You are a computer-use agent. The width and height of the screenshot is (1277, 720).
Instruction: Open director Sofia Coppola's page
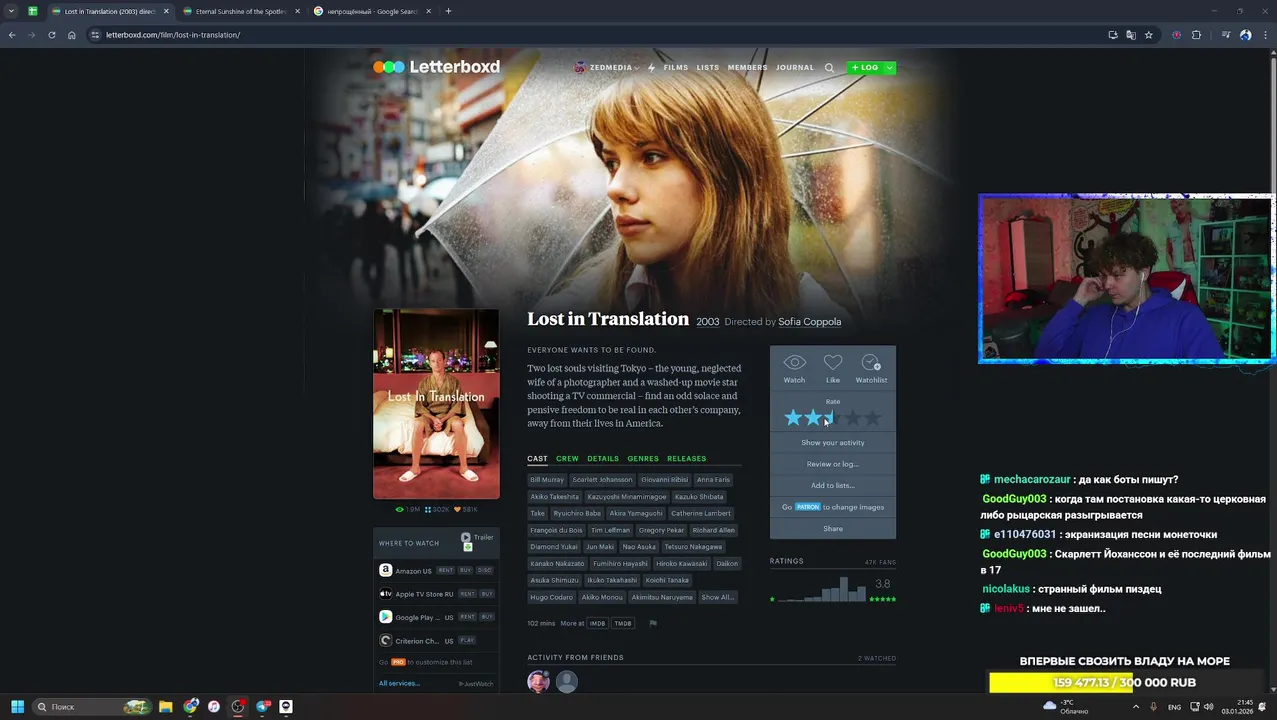click(x=810, y=322)
